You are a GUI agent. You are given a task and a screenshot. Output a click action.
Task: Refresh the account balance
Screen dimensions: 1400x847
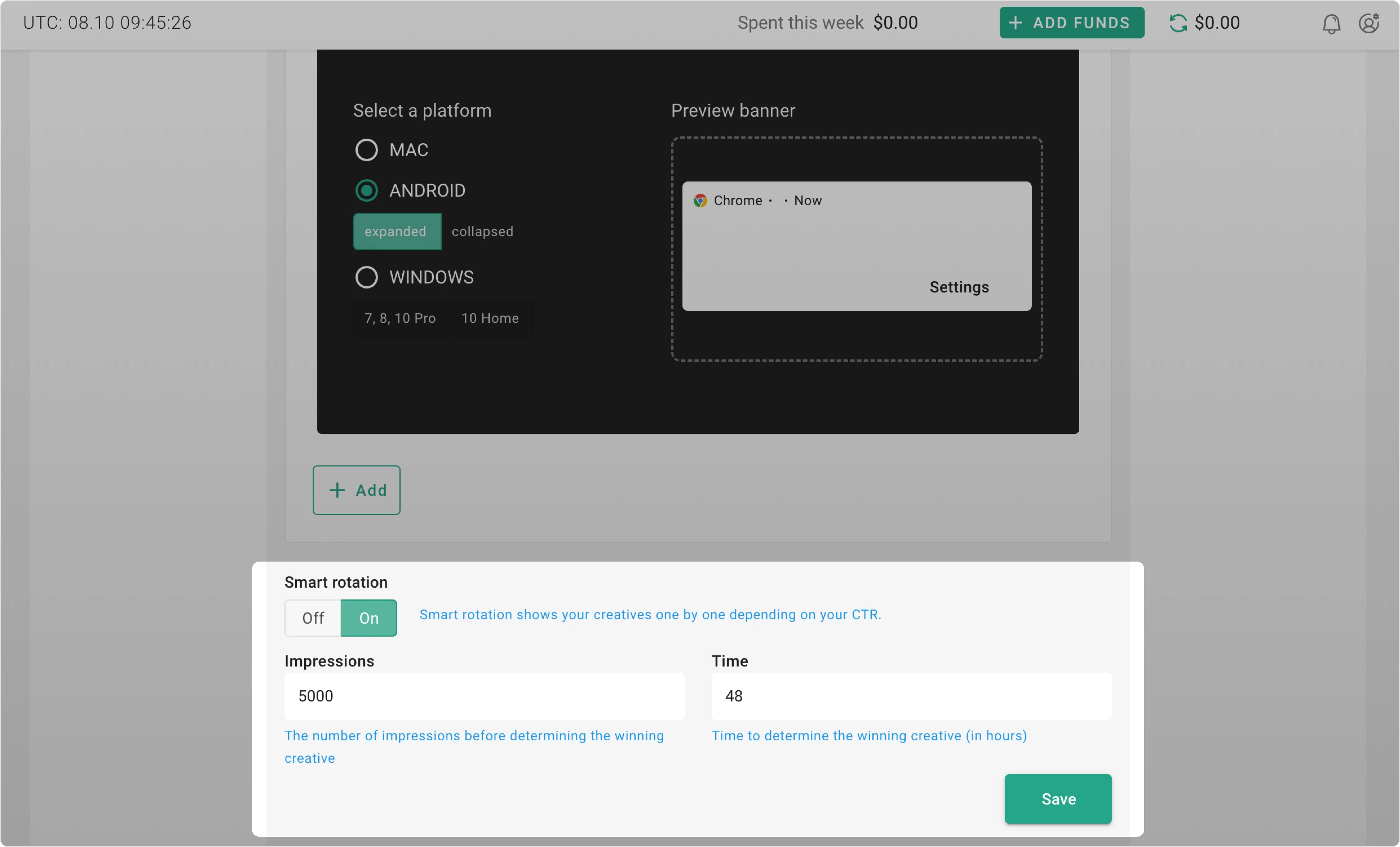pos(1178,23)
